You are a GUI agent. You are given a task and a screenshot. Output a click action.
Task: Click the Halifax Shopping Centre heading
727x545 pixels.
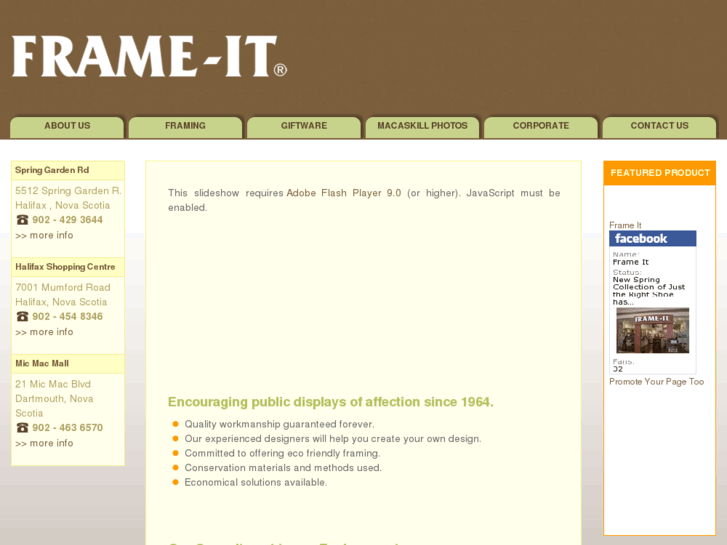65,267
